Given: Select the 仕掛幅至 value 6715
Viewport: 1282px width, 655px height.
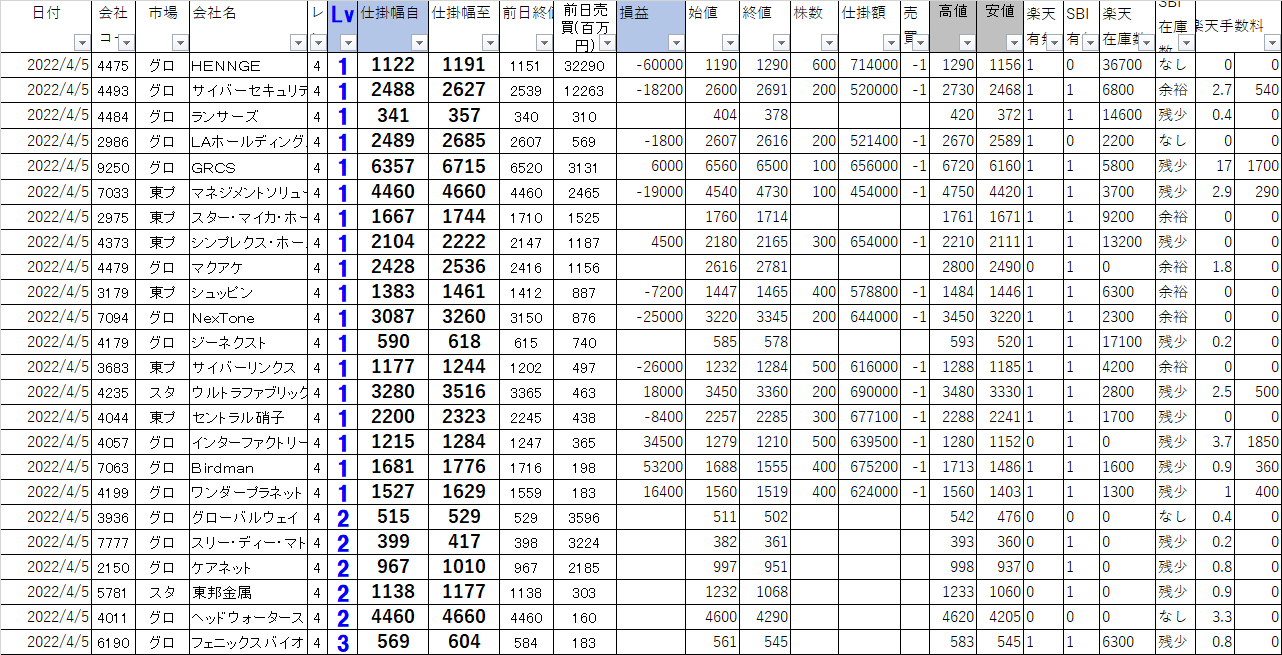Looking at the screenshot, I should click(464, 166).
